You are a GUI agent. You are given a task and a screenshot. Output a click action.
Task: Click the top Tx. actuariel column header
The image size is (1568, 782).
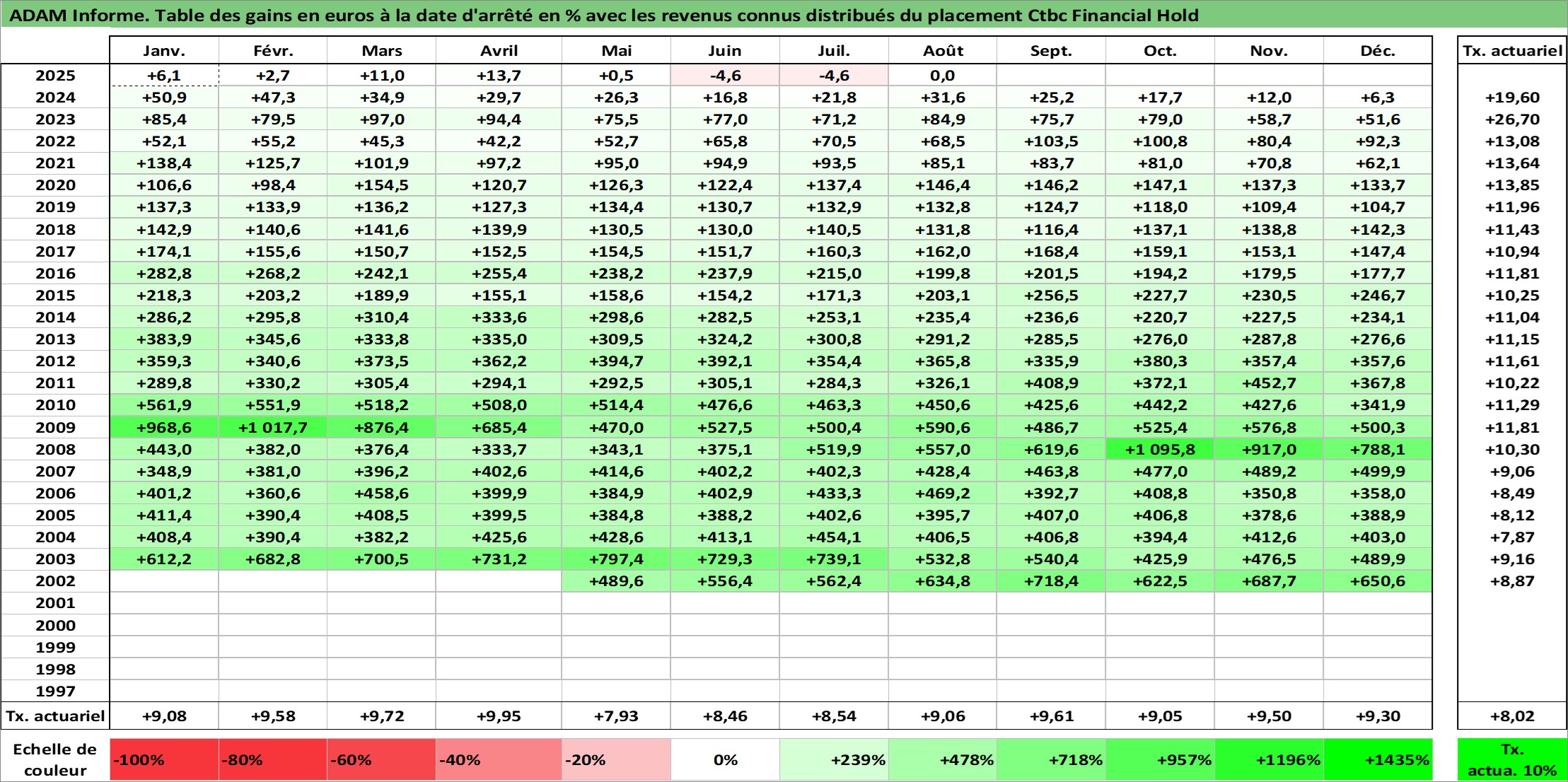1512,50
